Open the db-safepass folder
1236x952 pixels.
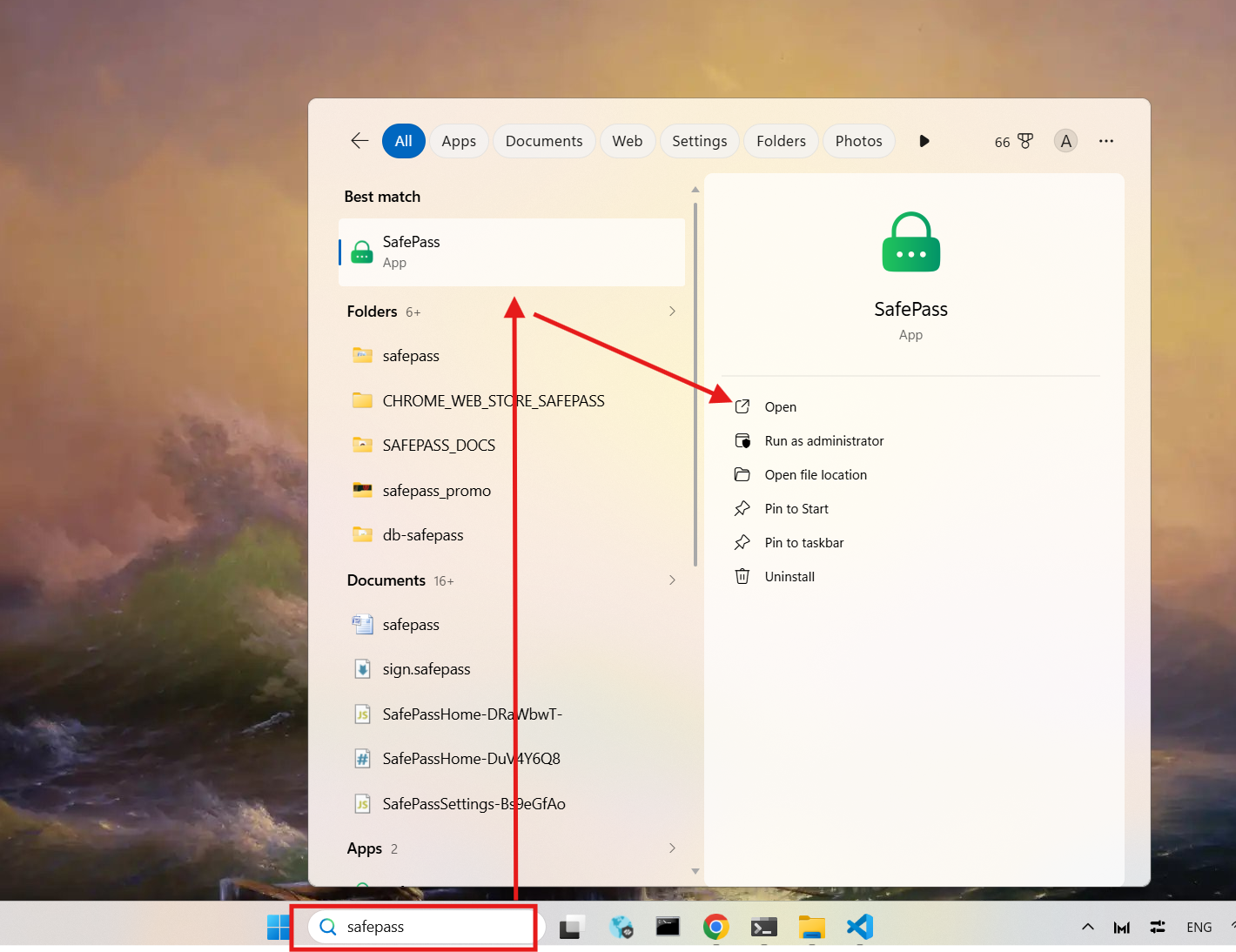(512, 535)
